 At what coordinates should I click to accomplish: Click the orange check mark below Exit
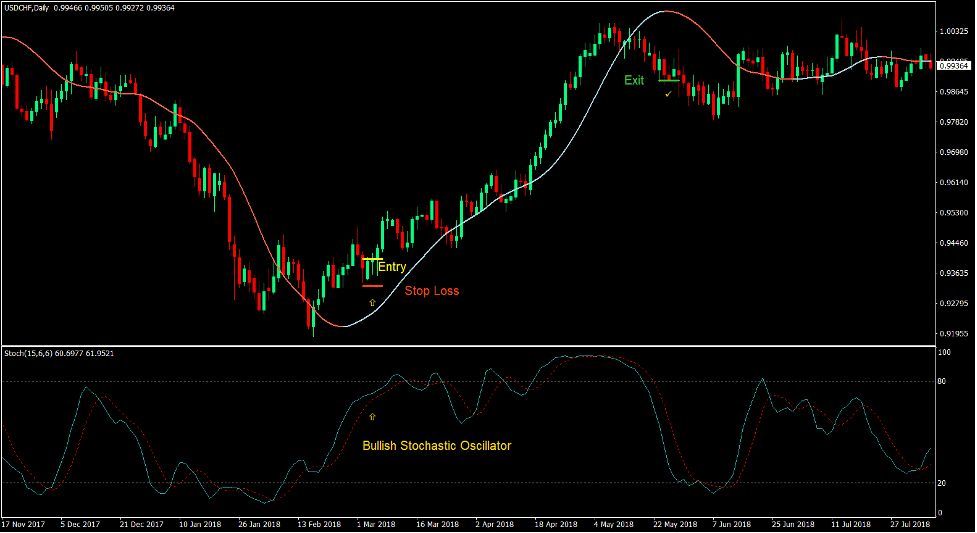coord(668,94)
